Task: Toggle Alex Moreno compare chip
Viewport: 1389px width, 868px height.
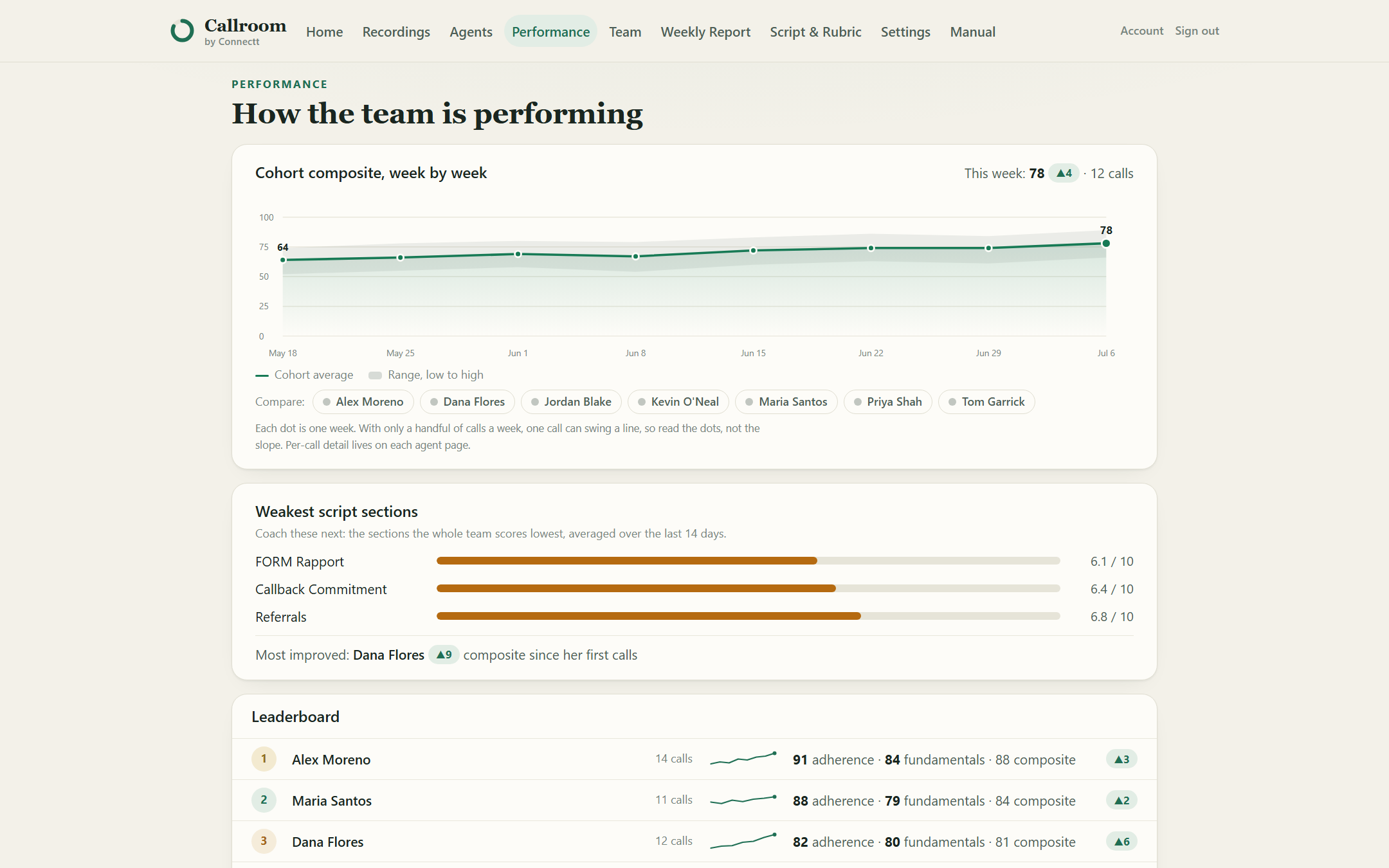Action: (363, 402)
